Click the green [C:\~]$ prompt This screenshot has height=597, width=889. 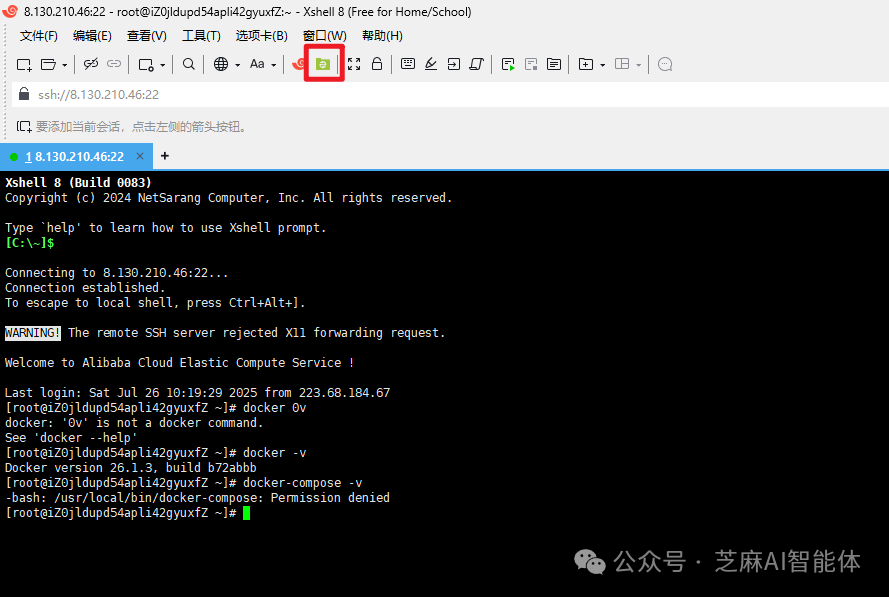[x=29, y=243]
